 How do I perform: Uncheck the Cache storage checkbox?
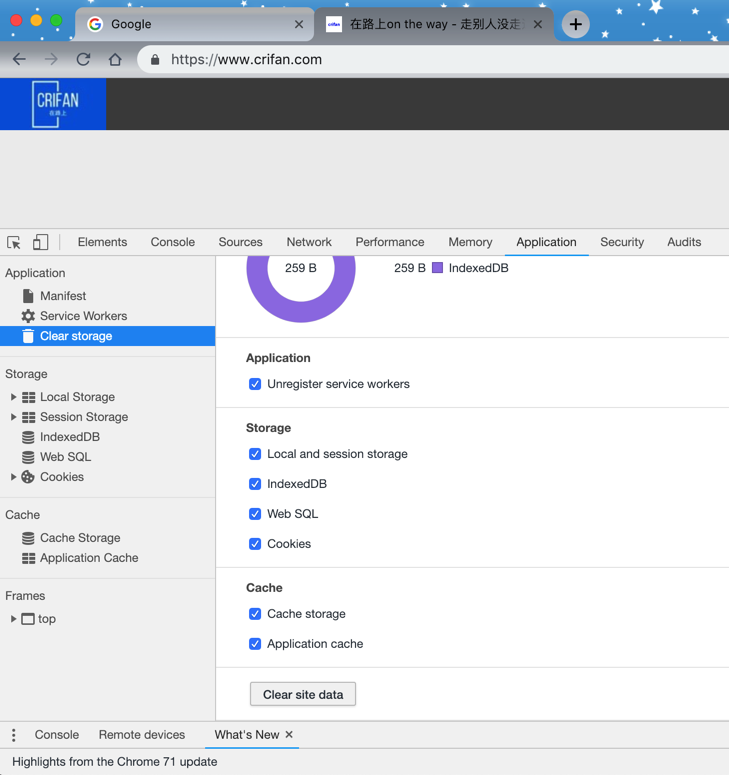[x=255, y=614]
